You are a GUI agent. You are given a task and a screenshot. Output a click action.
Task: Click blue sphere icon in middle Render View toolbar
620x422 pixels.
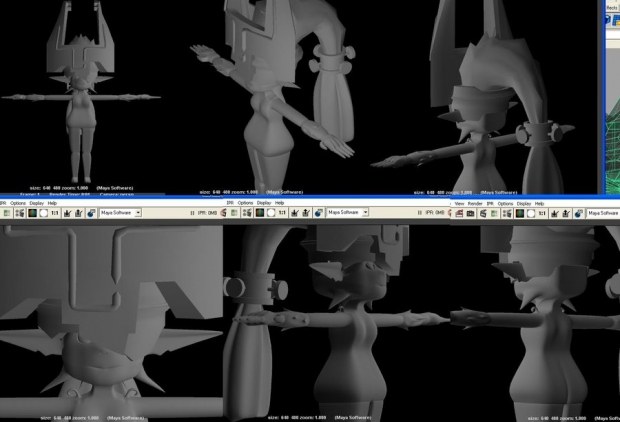[318, 213]
